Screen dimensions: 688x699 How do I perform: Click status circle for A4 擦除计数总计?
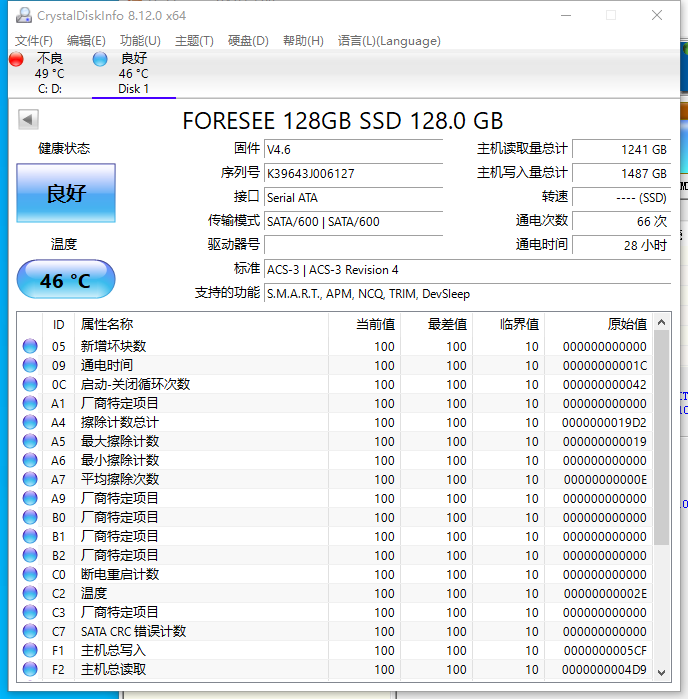point(30,422)
